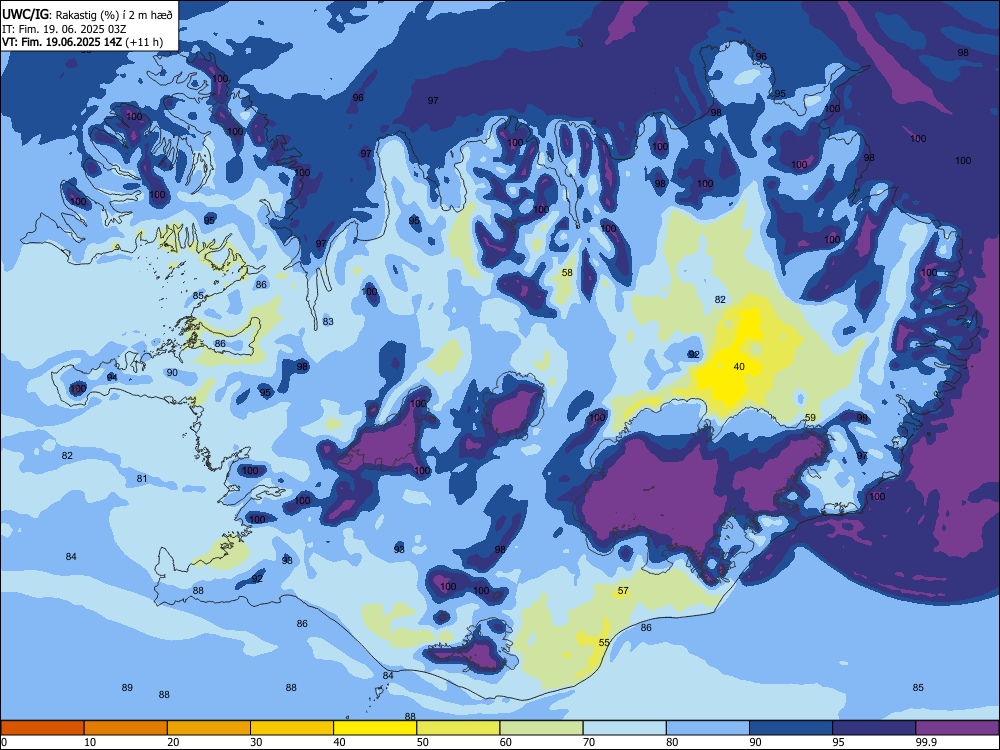Click the '83' humidity value on the map

328,322
